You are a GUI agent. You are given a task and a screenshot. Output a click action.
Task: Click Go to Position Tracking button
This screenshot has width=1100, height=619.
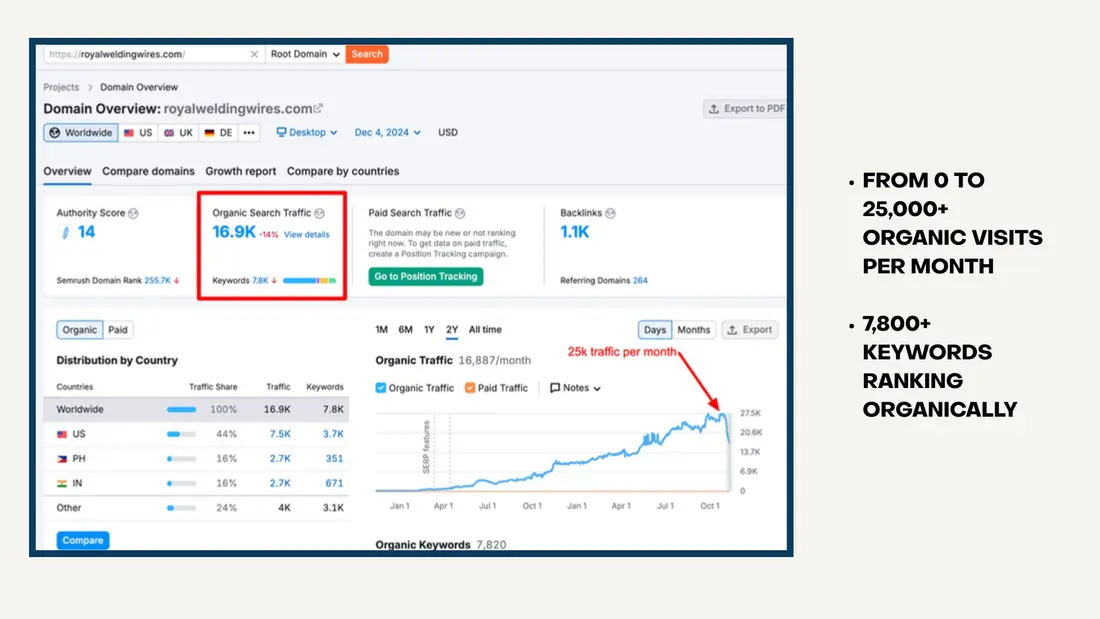(426, 277)
